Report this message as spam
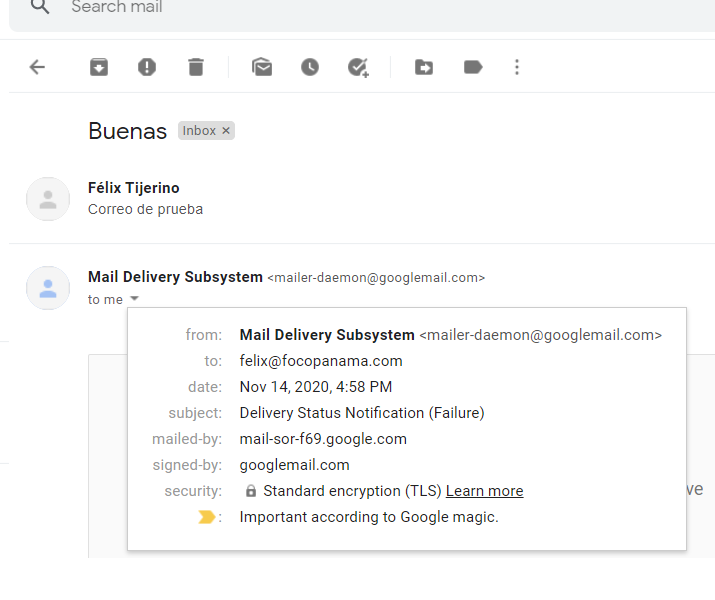715x600 pixels. 147,67
